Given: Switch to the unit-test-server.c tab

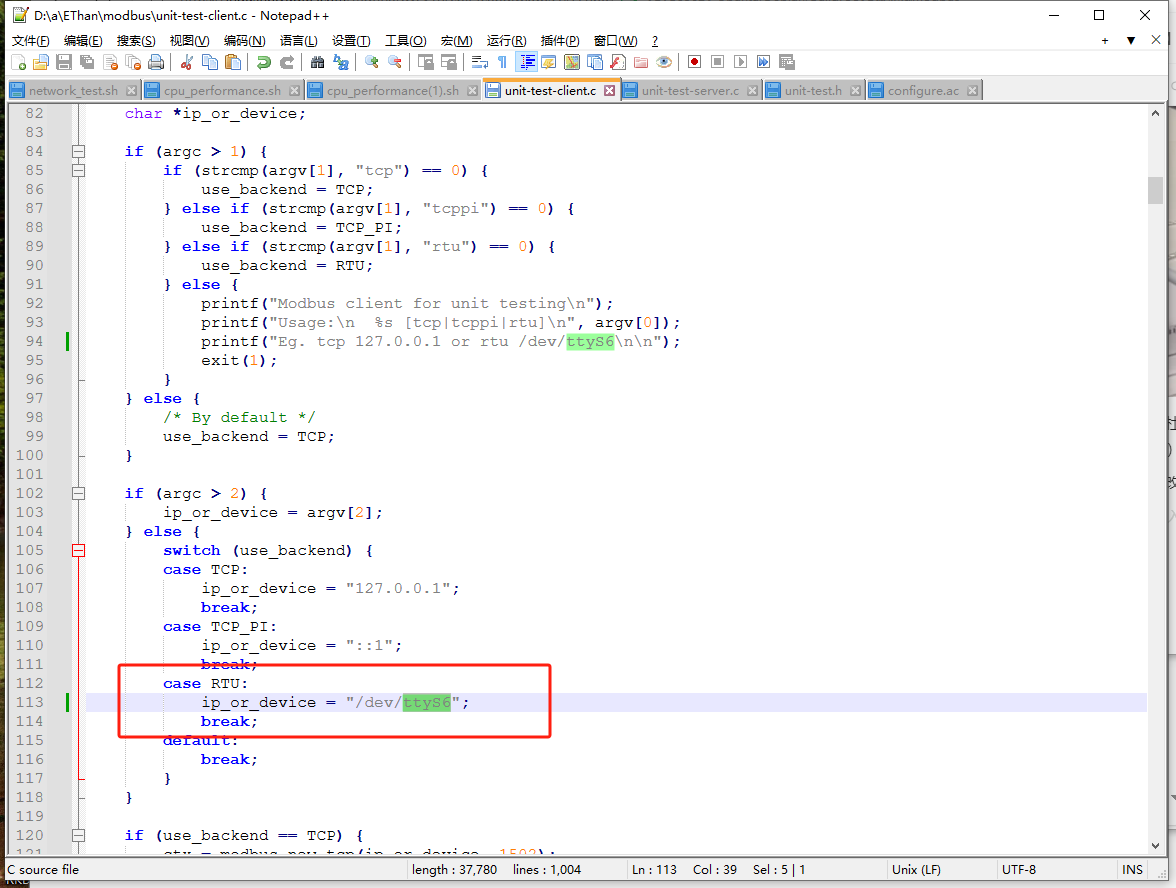Looking at the screenshot, I should [690, 90].
